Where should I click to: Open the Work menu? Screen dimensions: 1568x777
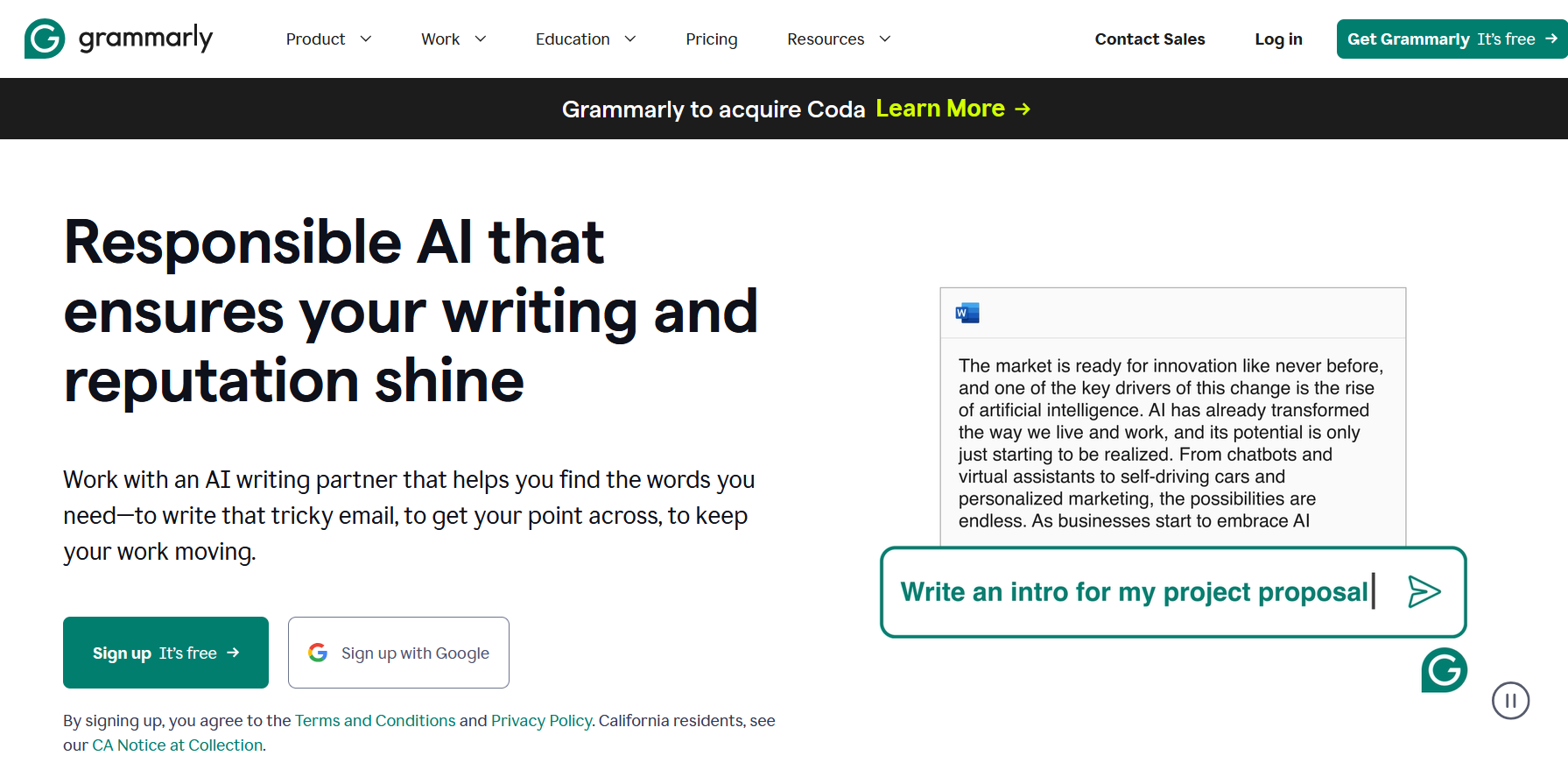pos(440,39)
